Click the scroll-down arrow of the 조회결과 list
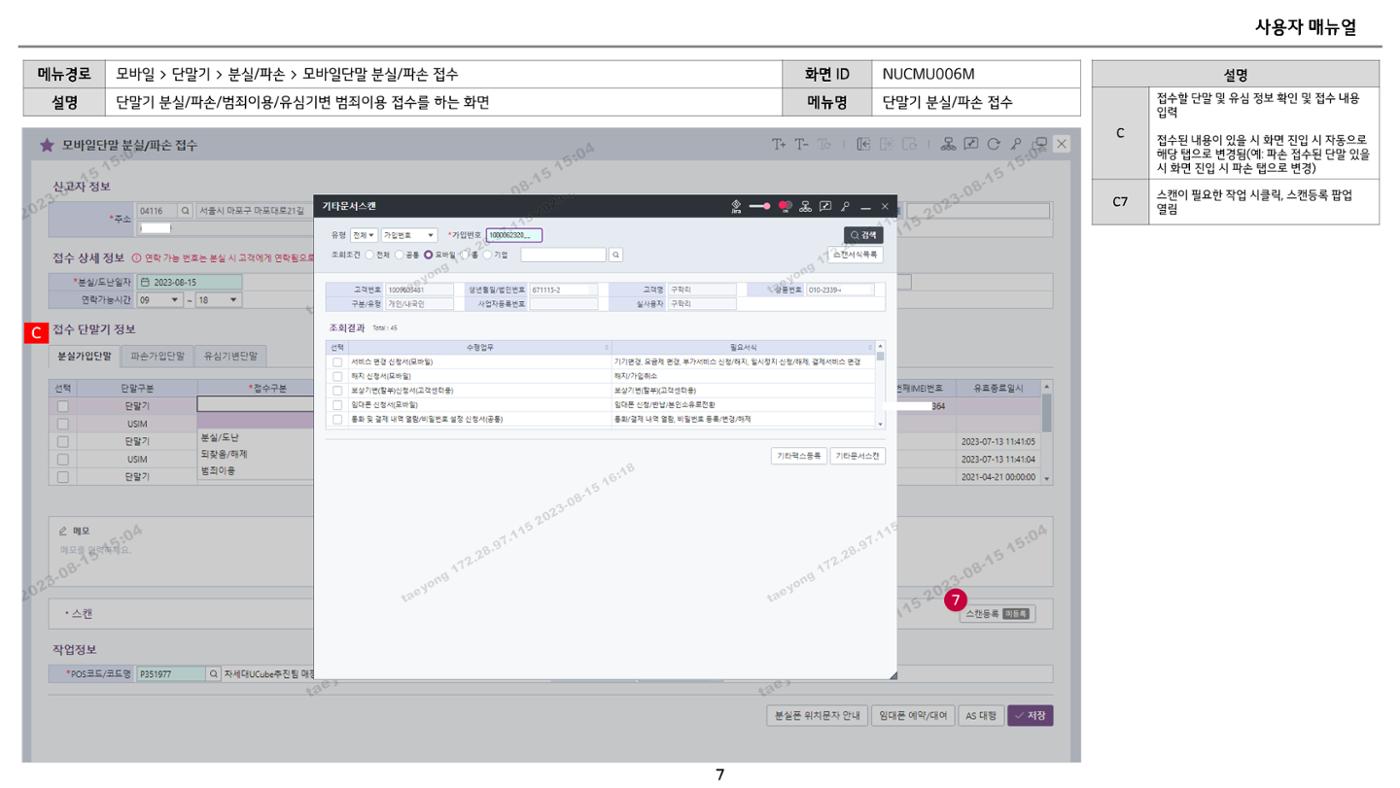1400x788 pixels. coord(881,423)
